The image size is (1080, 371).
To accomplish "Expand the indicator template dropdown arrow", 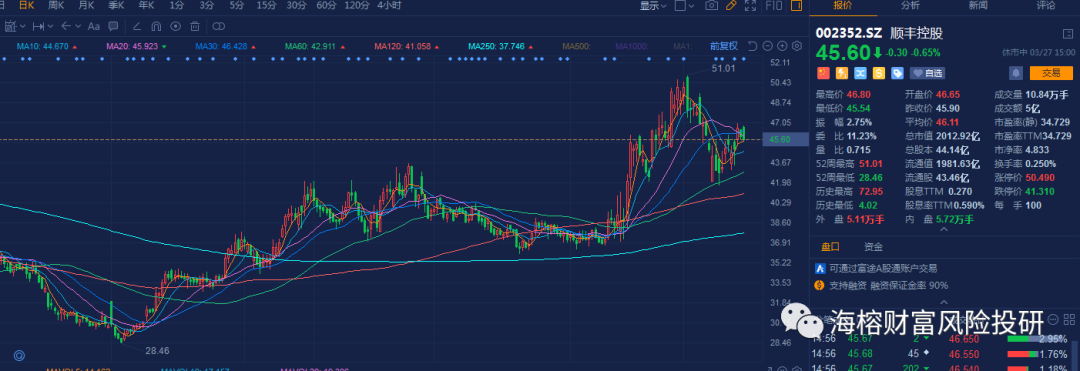I will click(x=23, y=26).
